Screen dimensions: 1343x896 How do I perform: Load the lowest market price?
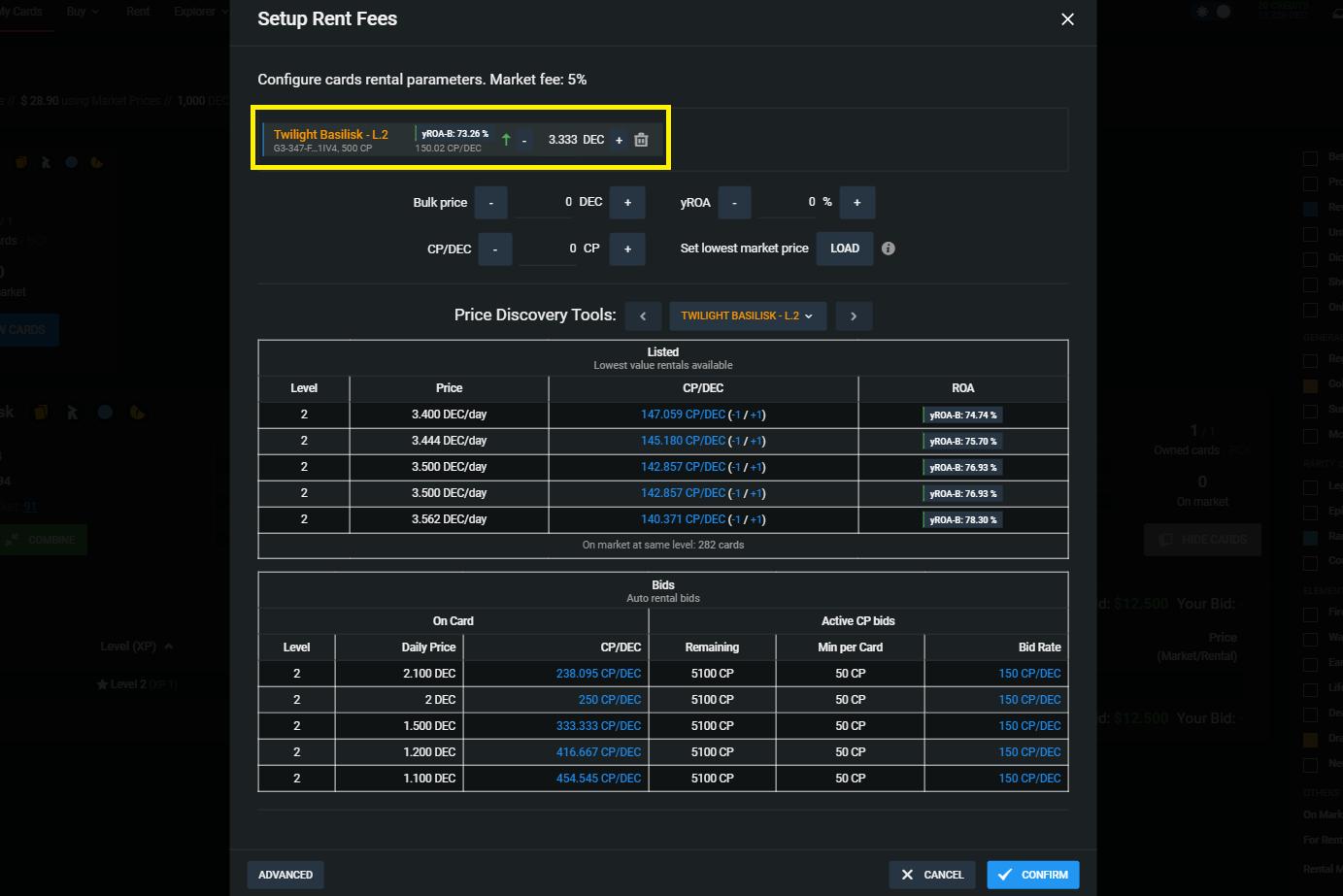click(x=845, y=249)
